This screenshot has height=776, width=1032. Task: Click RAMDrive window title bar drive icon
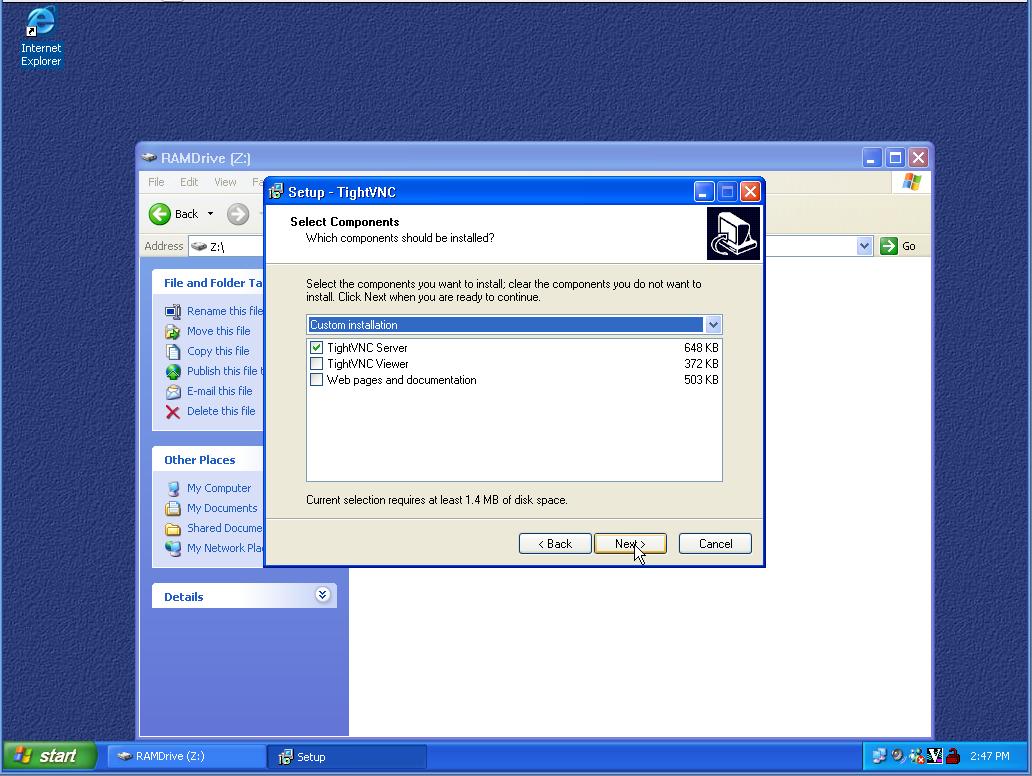pyautogui.click(x=149, y=157)
